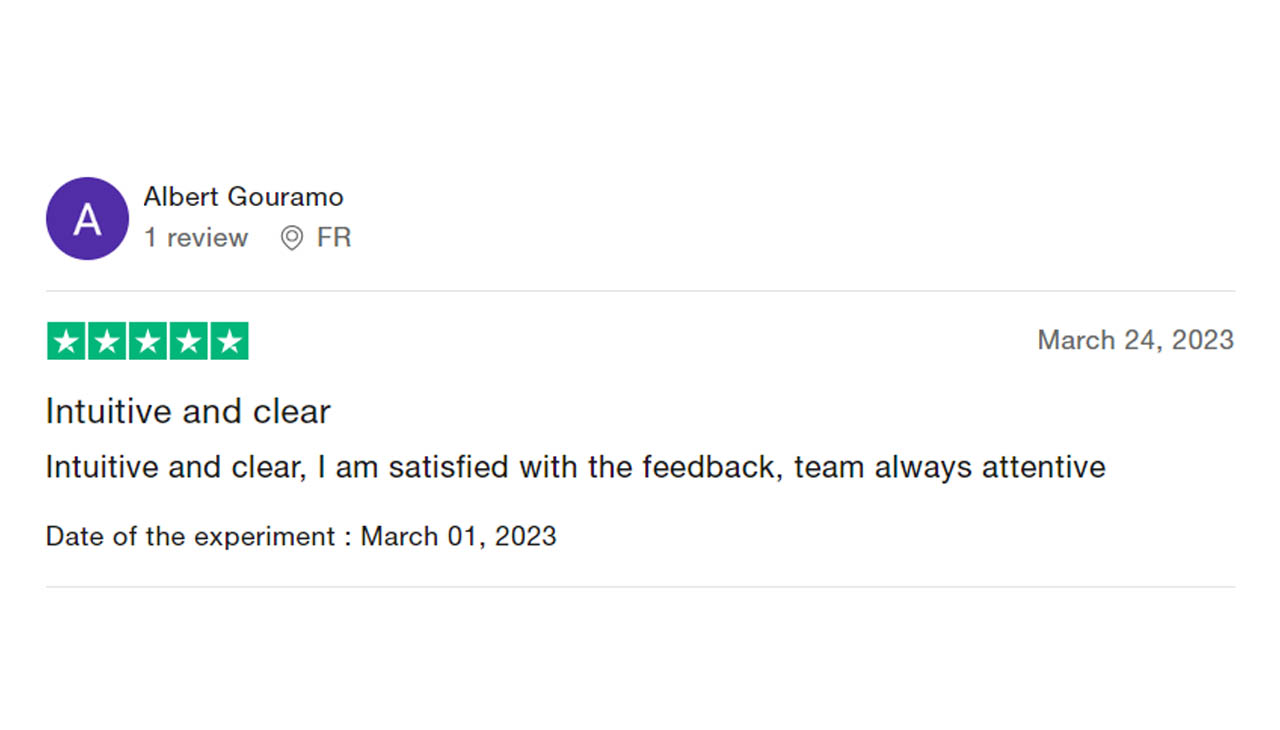Click the divider line below the experiment date

(x=640, y=587)
